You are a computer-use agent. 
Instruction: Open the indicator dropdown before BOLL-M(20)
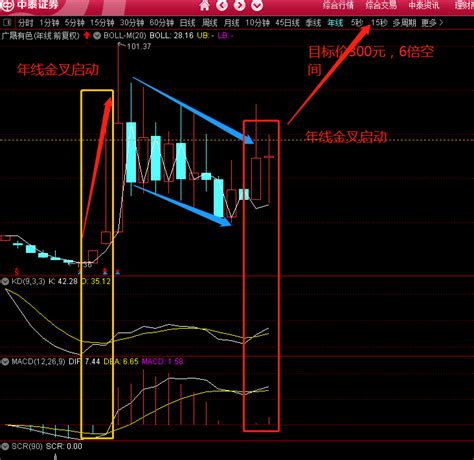(97, 35)
